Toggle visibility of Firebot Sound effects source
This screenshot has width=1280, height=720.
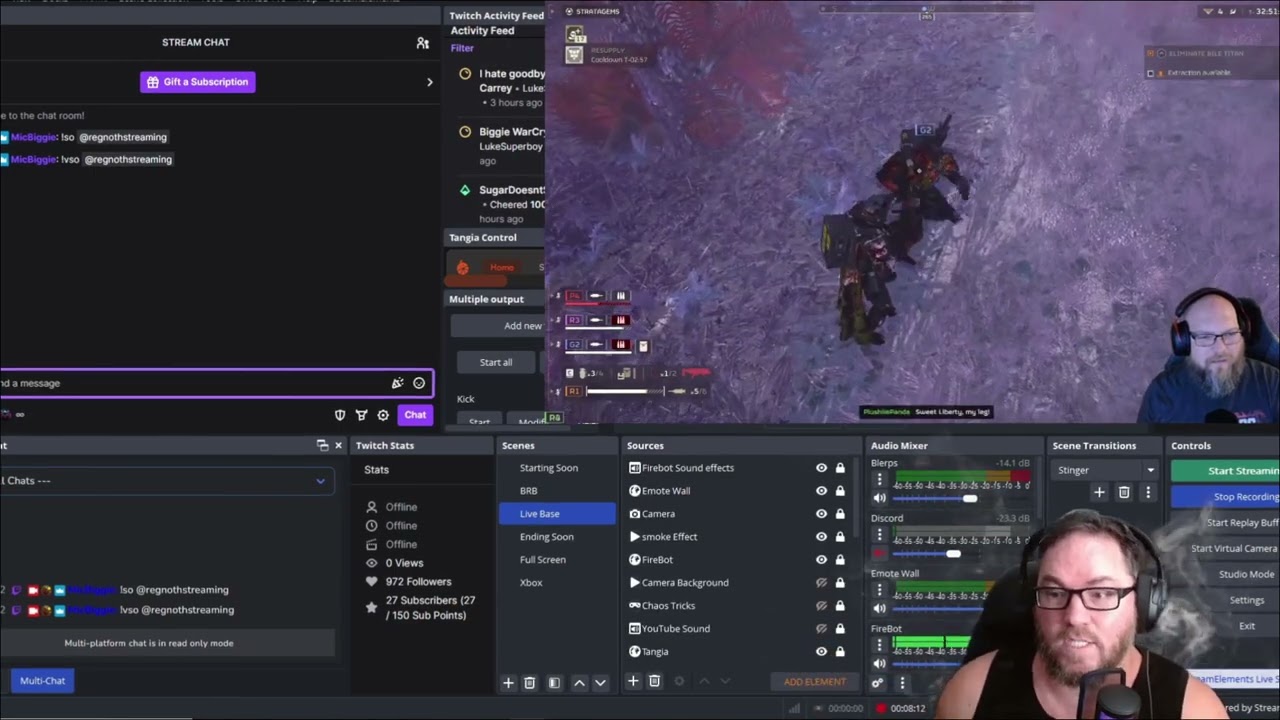pyautogui.click(x=821, y=468)
